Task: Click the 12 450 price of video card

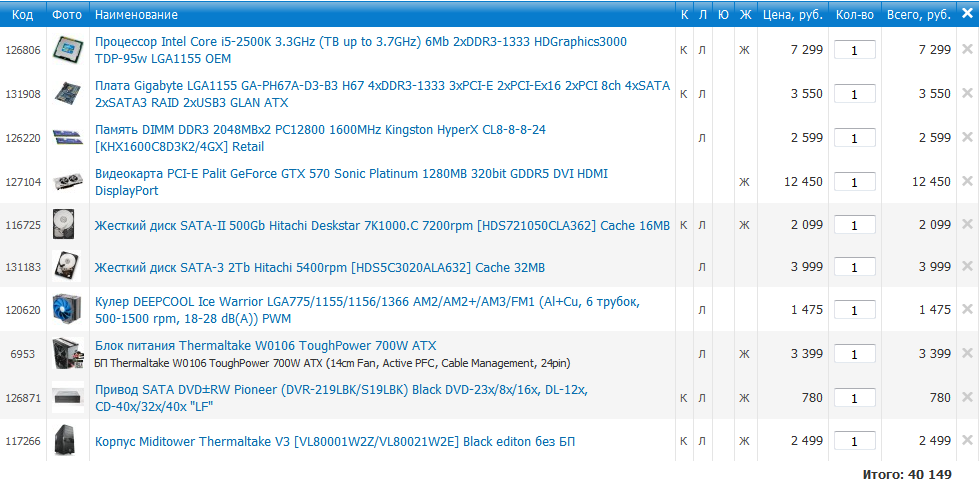Action: (804, 181)
